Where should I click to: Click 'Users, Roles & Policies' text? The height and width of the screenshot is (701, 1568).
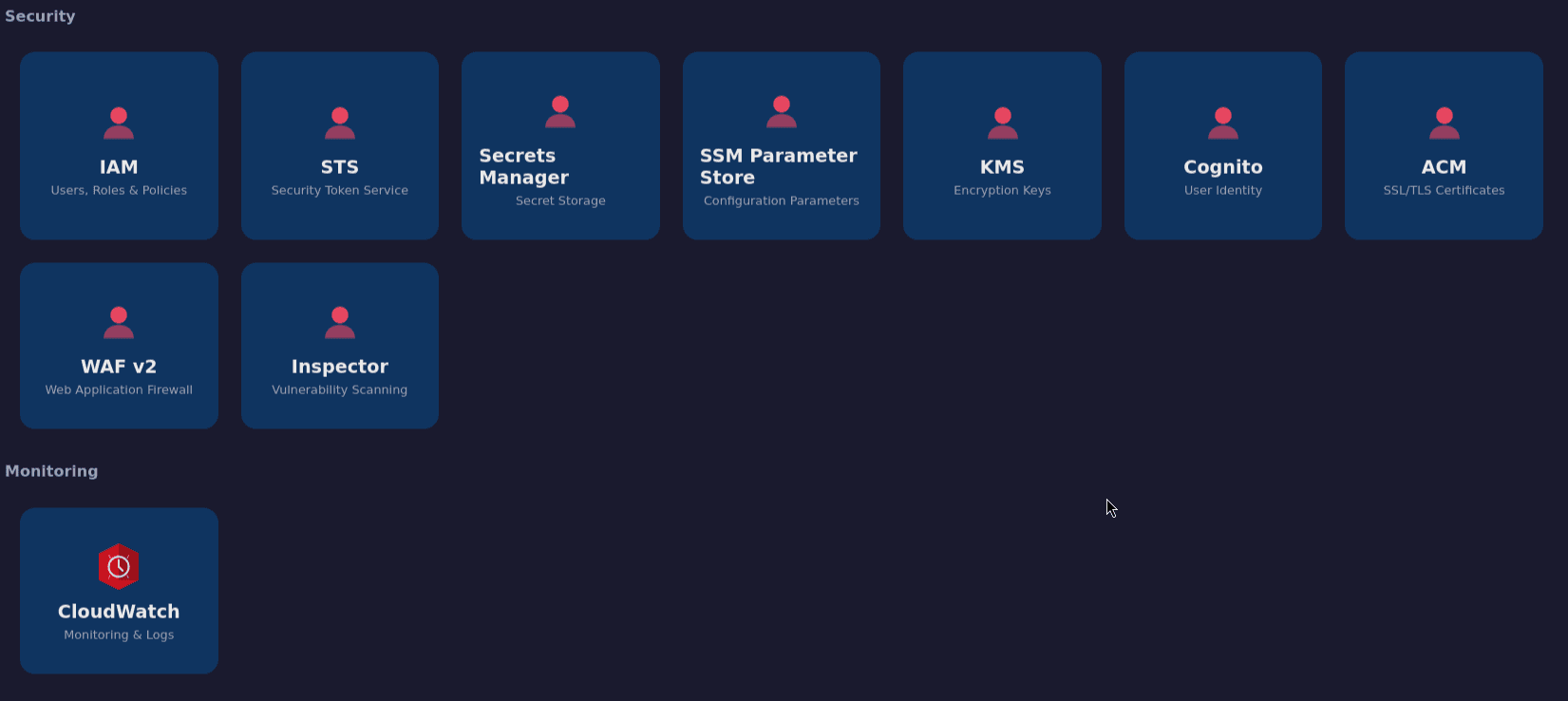[x=119, y=190]
